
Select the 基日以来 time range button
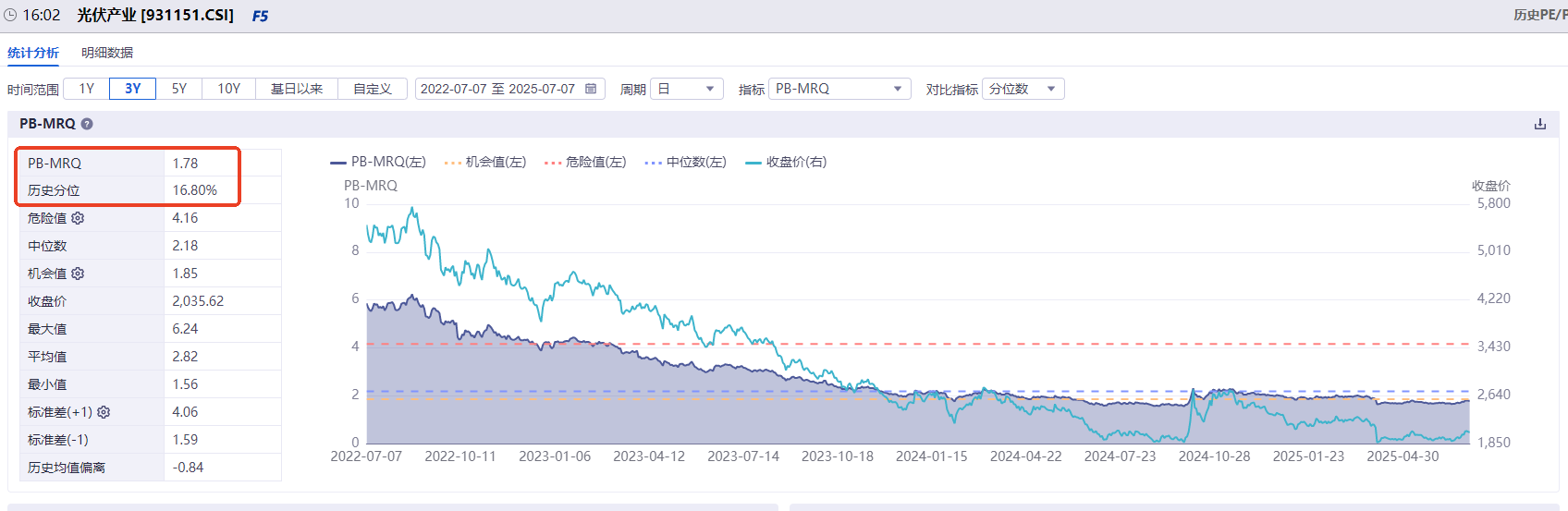pos(297,89)
